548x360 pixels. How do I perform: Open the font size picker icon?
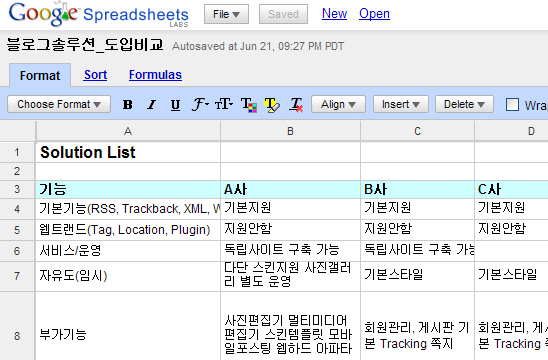[224, 104]
